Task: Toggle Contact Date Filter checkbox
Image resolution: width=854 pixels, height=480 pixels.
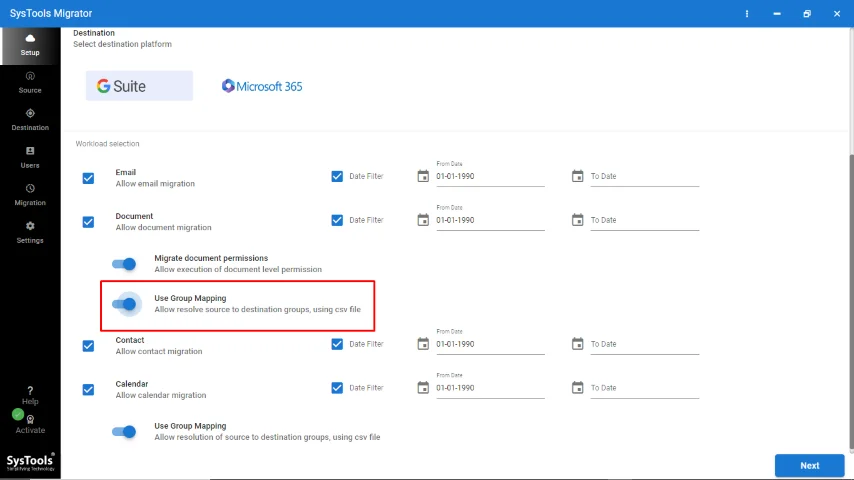Action: pyautogui.click(x=337, y=344)
